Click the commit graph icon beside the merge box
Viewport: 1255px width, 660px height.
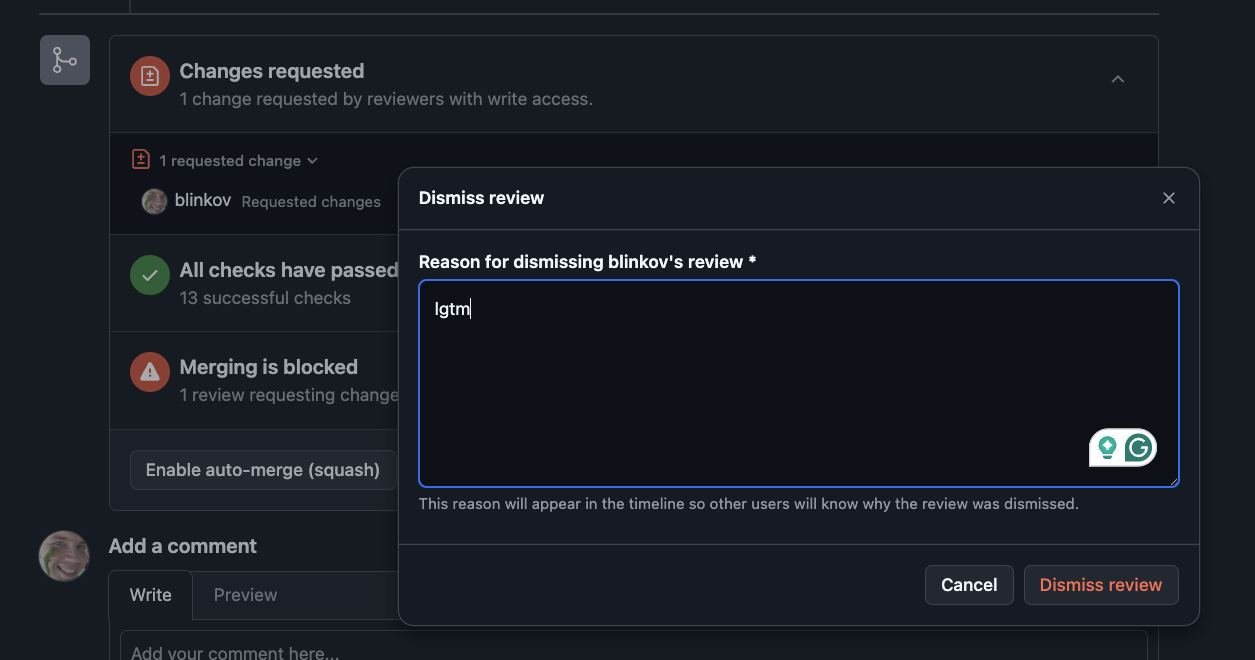tap(64, 59)
